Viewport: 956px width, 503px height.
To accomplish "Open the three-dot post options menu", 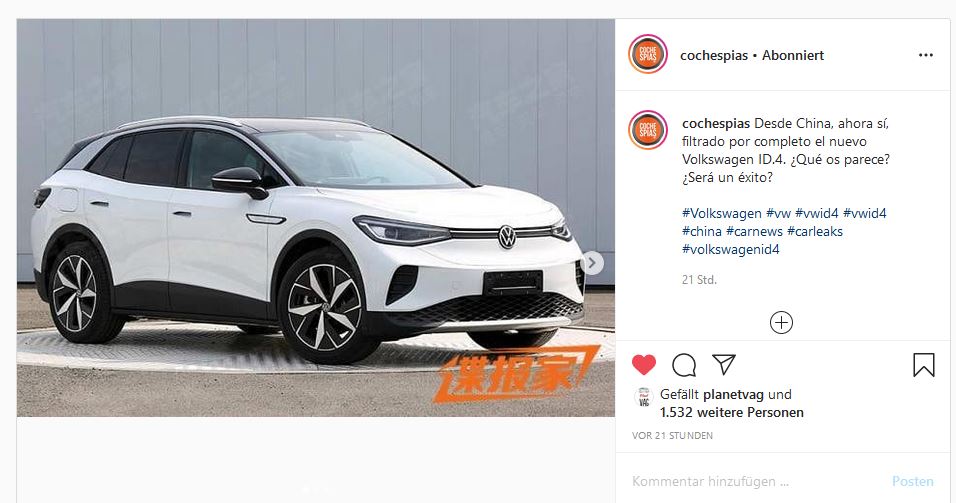I will 926,55.
